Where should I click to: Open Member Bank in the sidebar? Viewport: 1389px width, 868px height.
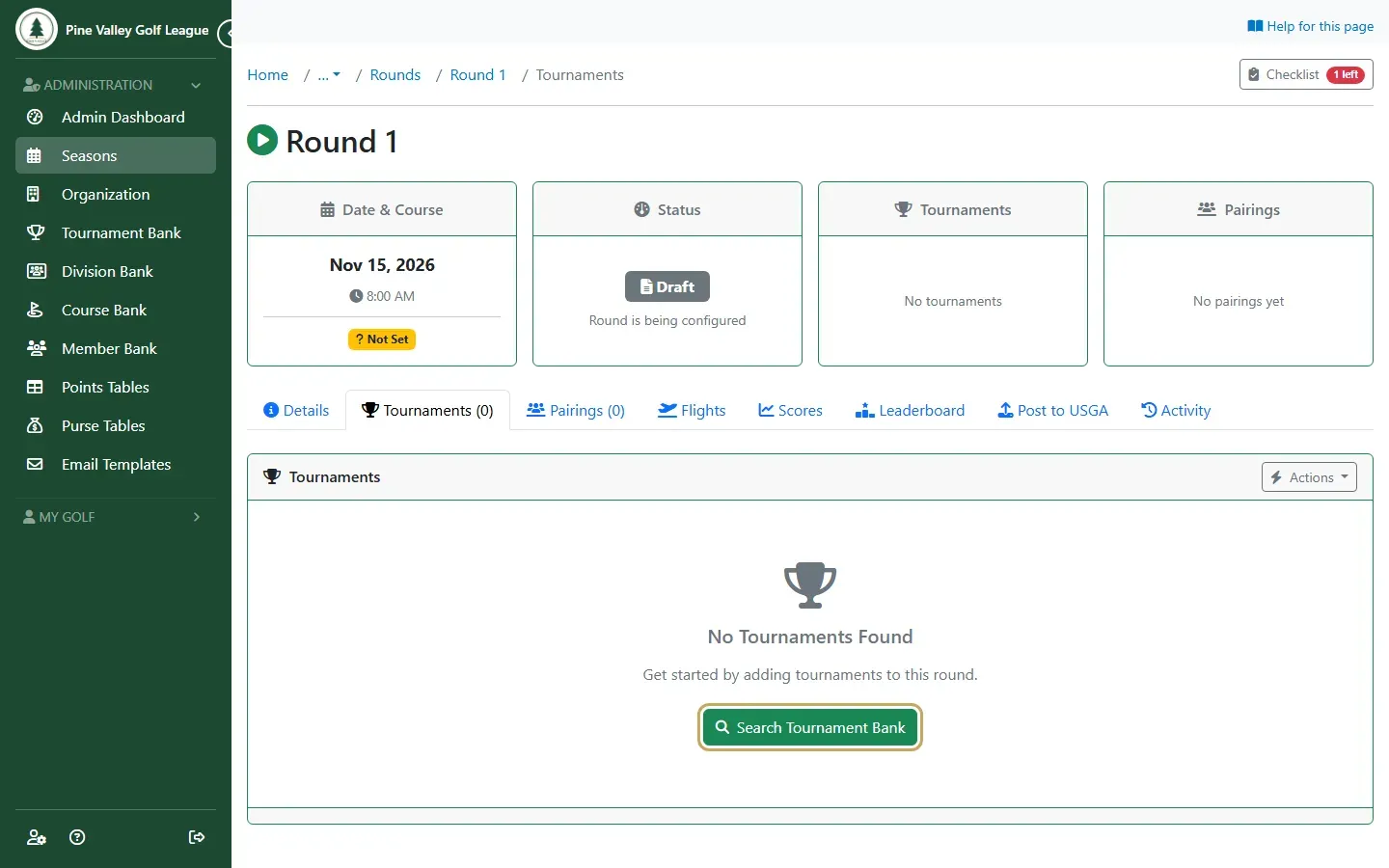tap(116, 348)
